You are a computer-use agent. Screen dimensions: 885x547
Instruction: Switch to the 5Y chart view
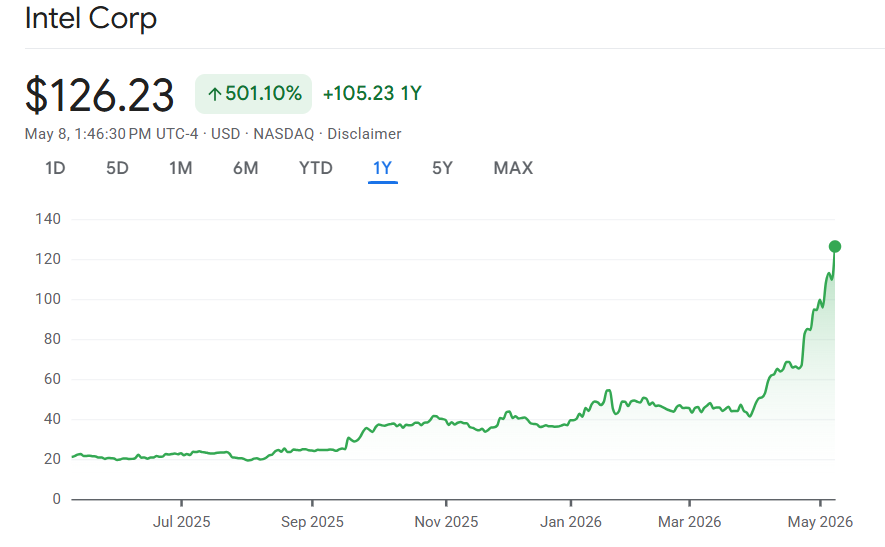(x=442, y=168)
